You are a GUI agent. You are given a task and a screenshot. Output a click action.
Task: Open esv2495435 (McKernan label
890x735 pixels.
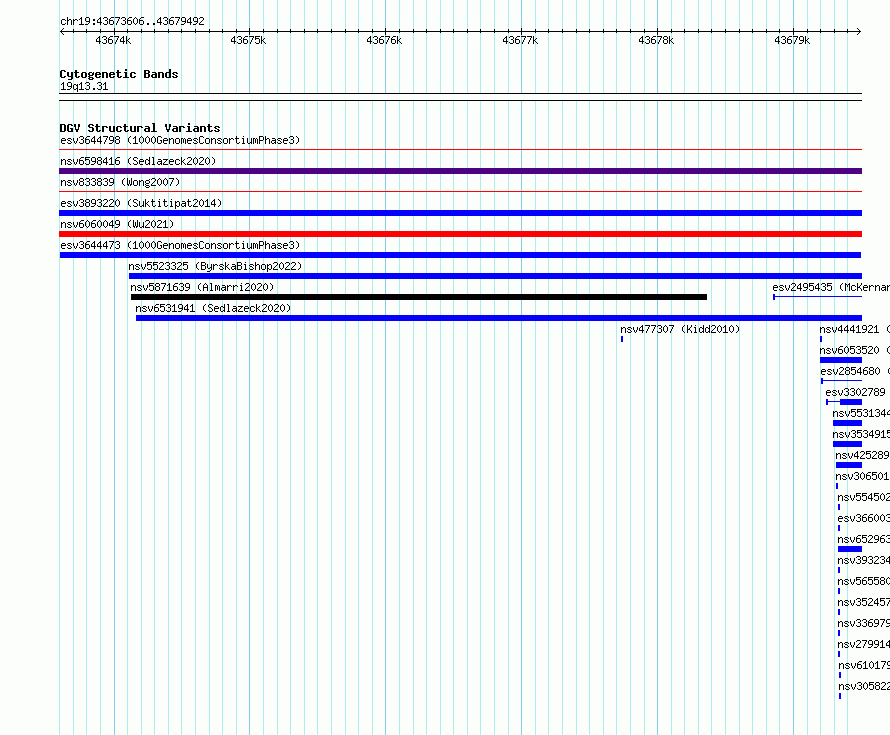[x=831, y=287]
